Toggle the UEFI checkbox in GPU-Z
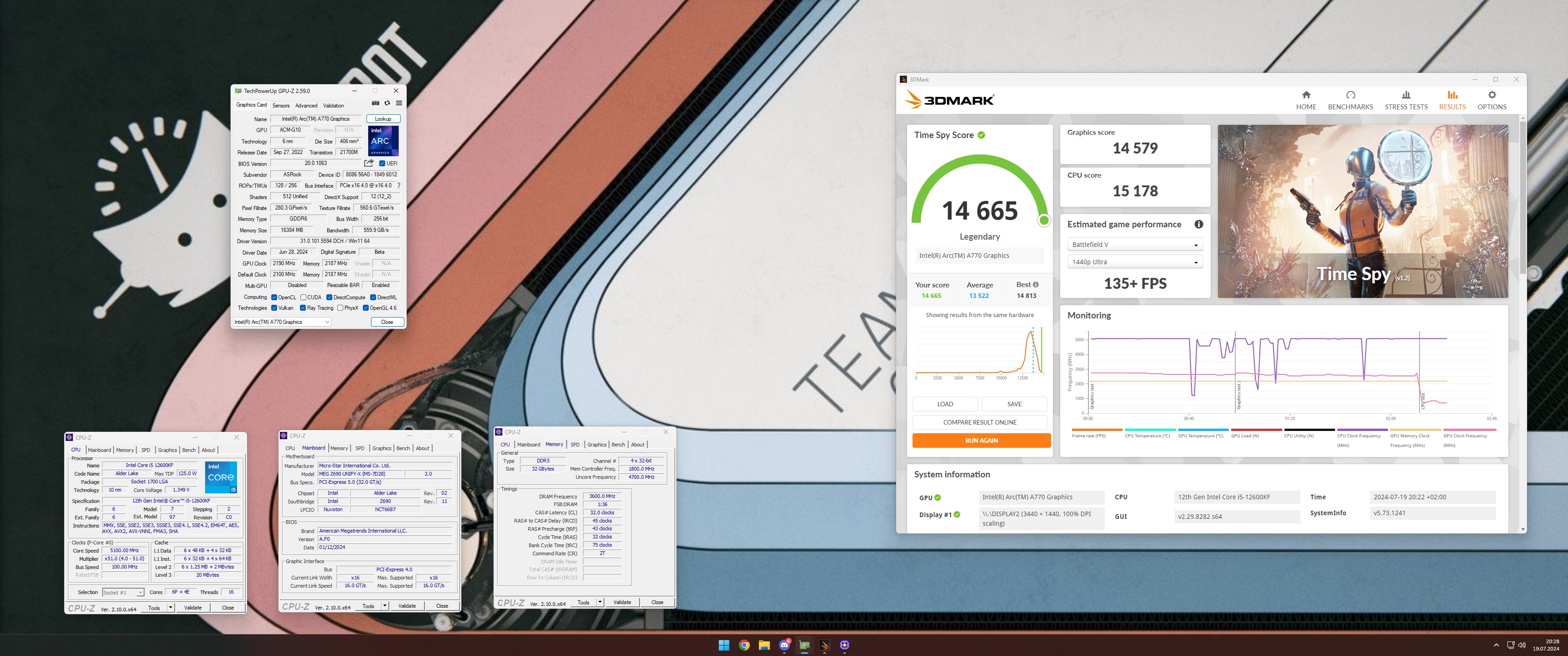The height and width of the screenshot is (656, 1568). coord(382,163)
